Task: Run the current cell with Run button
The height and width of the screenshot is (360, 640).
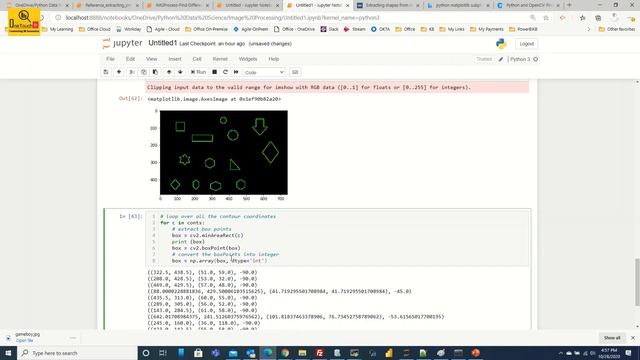Action: point(198,72)
